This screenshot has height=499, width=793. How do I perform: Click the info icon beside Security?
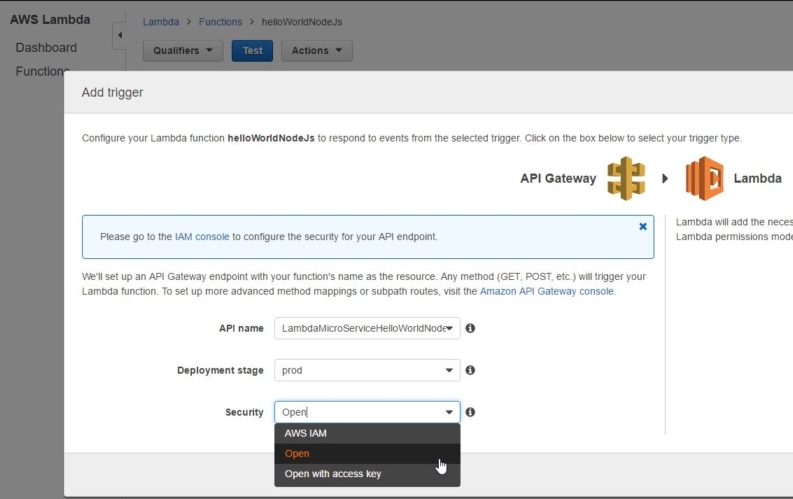(470, 412)
